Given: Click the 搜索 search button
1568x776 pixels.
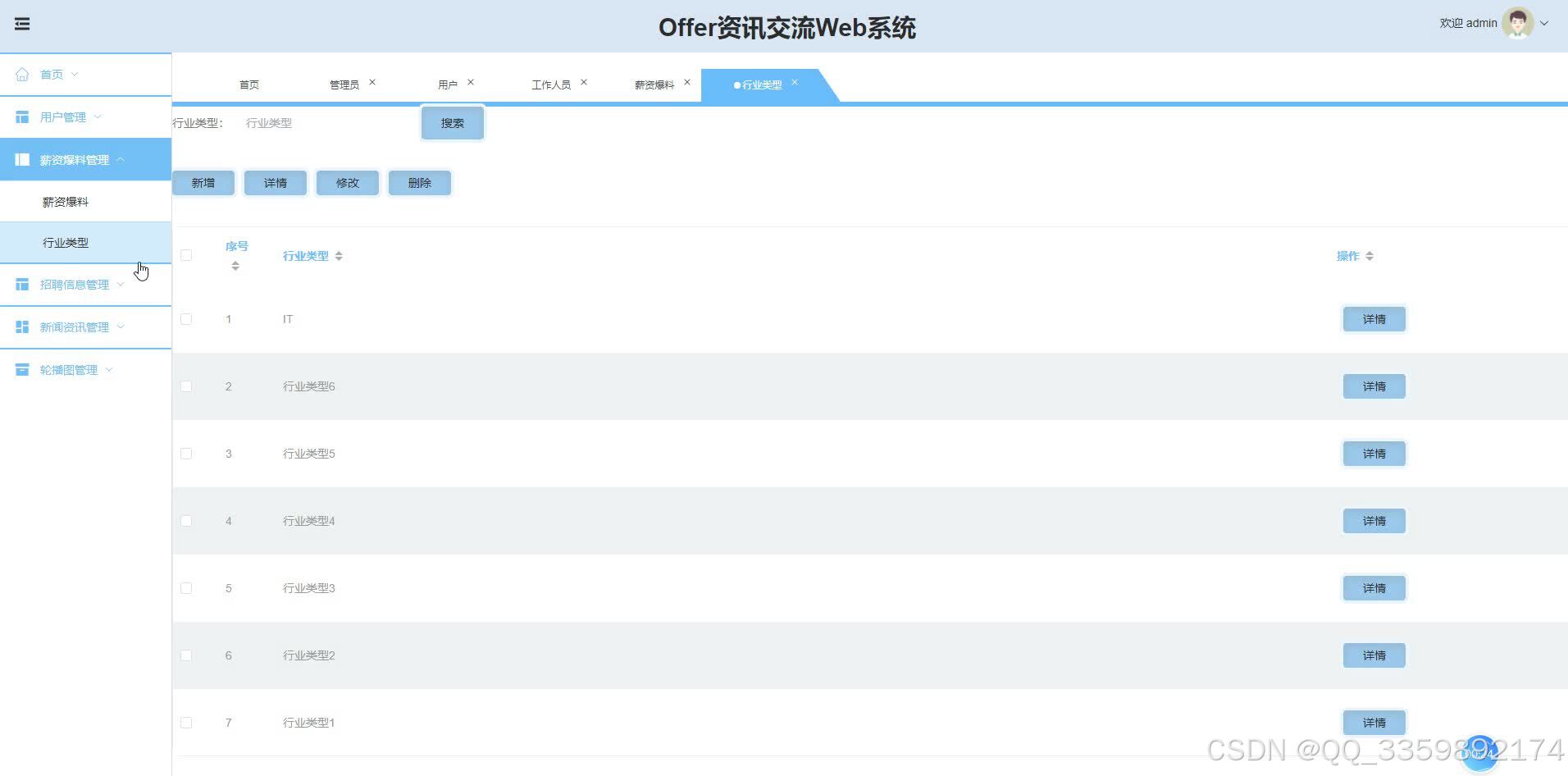Looking at the screenshot, I should (x=452, y=122).
